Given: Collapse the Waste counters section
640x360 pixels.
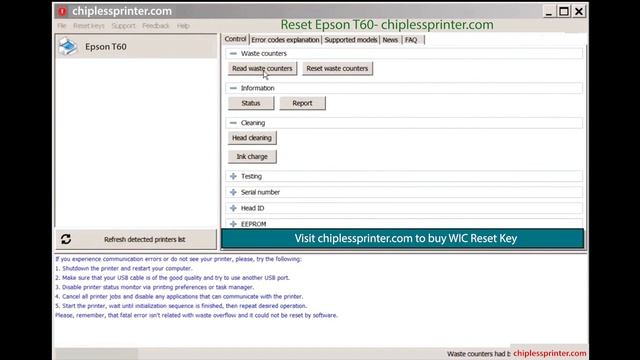Looking at the screenshot, I should coord(233,53).
